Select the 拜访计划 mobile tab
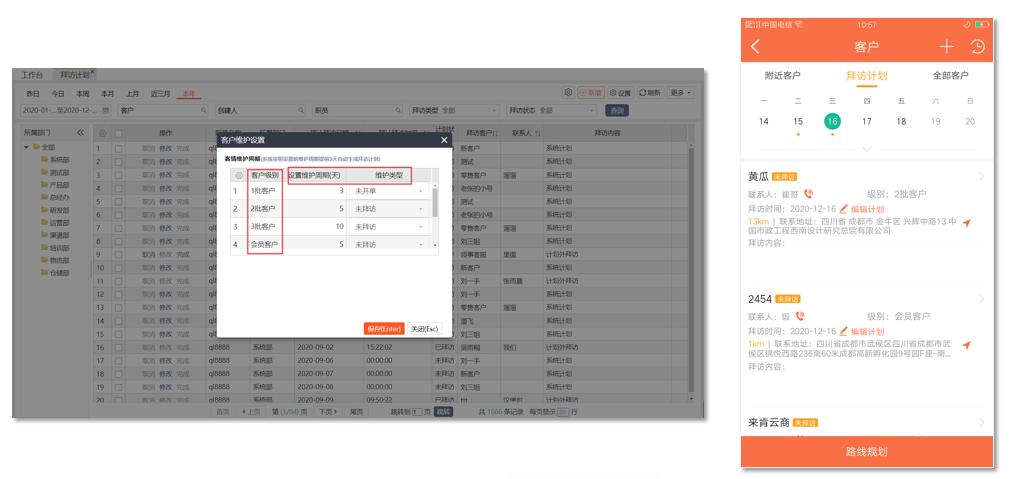The height and width of the screenshot is (479, 1012). coord(867,76)
